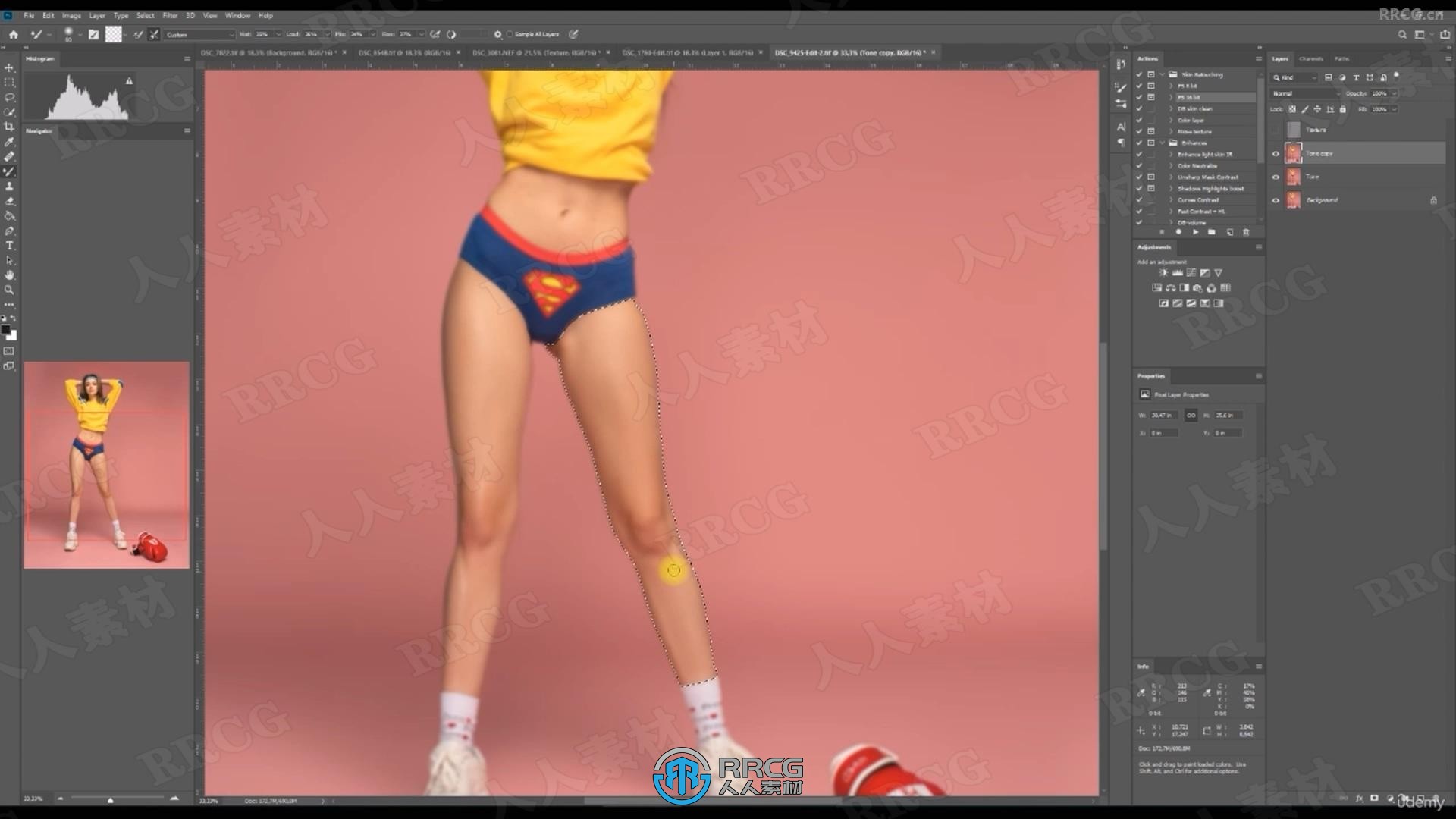Open the Custom brush combination dropdown

[x=199, y=34]
